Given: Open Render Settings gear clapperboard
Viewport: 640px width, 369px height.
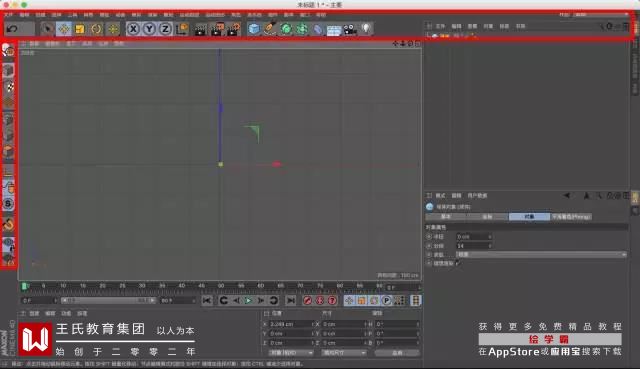Looking at the screenshot, I should (x=233, y=29).
